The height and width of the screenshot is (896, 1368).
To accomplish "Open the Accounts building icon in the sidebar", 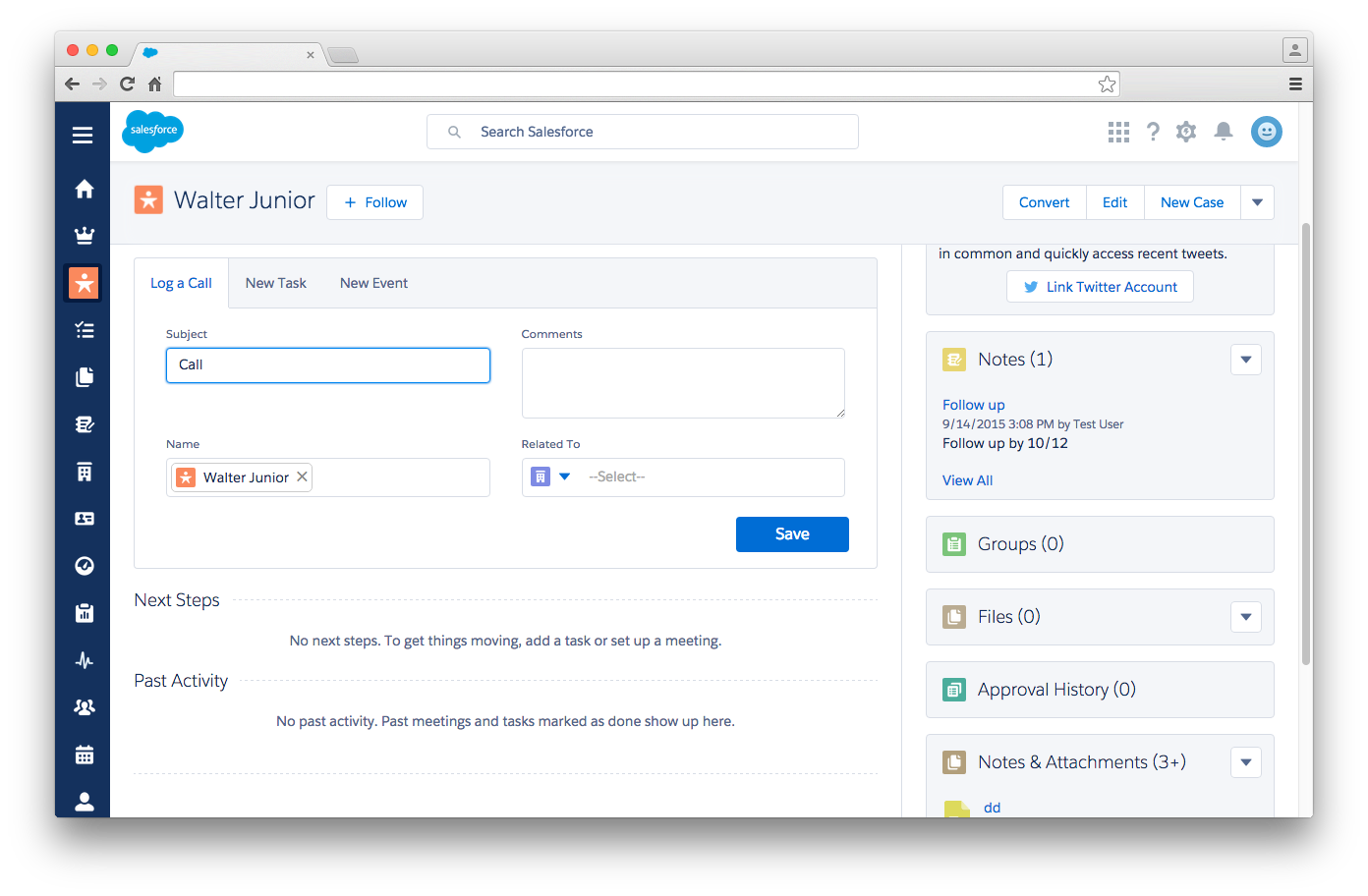I will (x=85, y=472).
